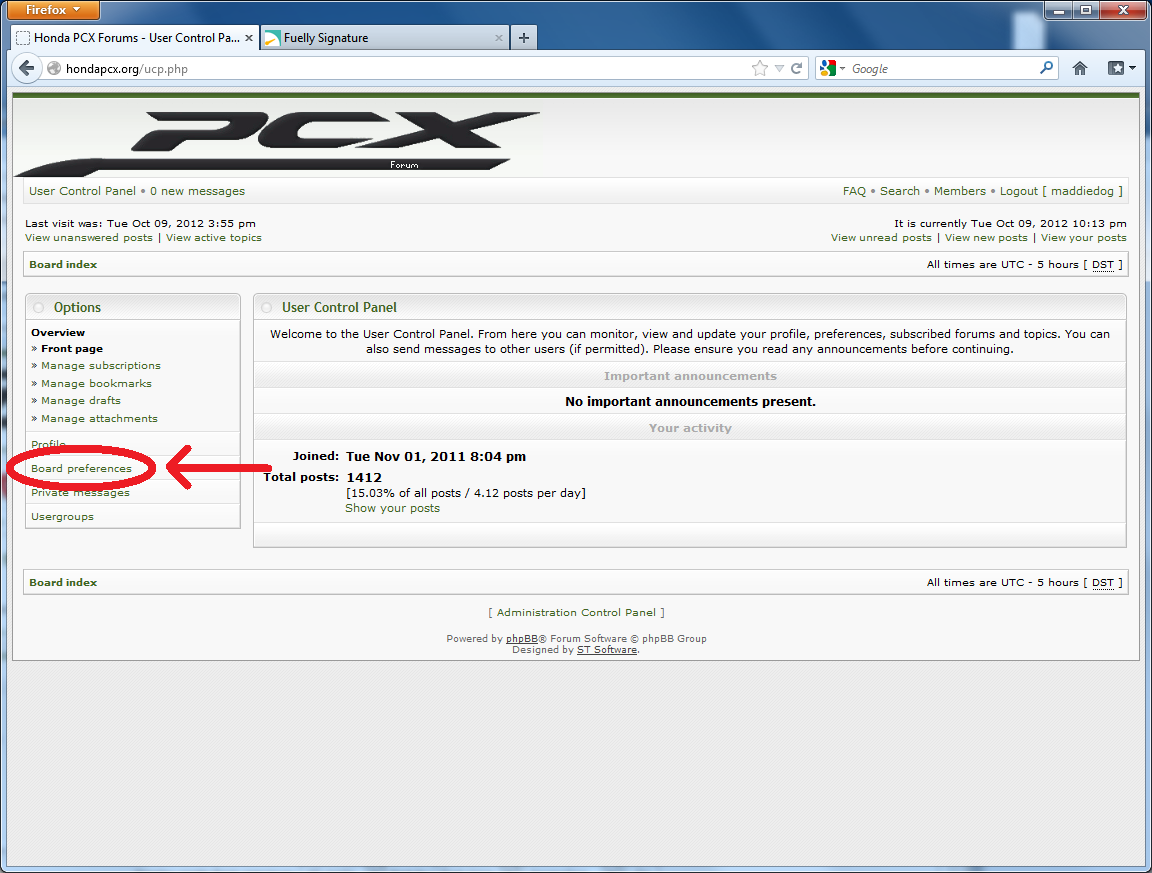The width and height of the screenshot is (1152, 873).
Task: Expand the Google search engine dropdown
Action: point(832,69)
